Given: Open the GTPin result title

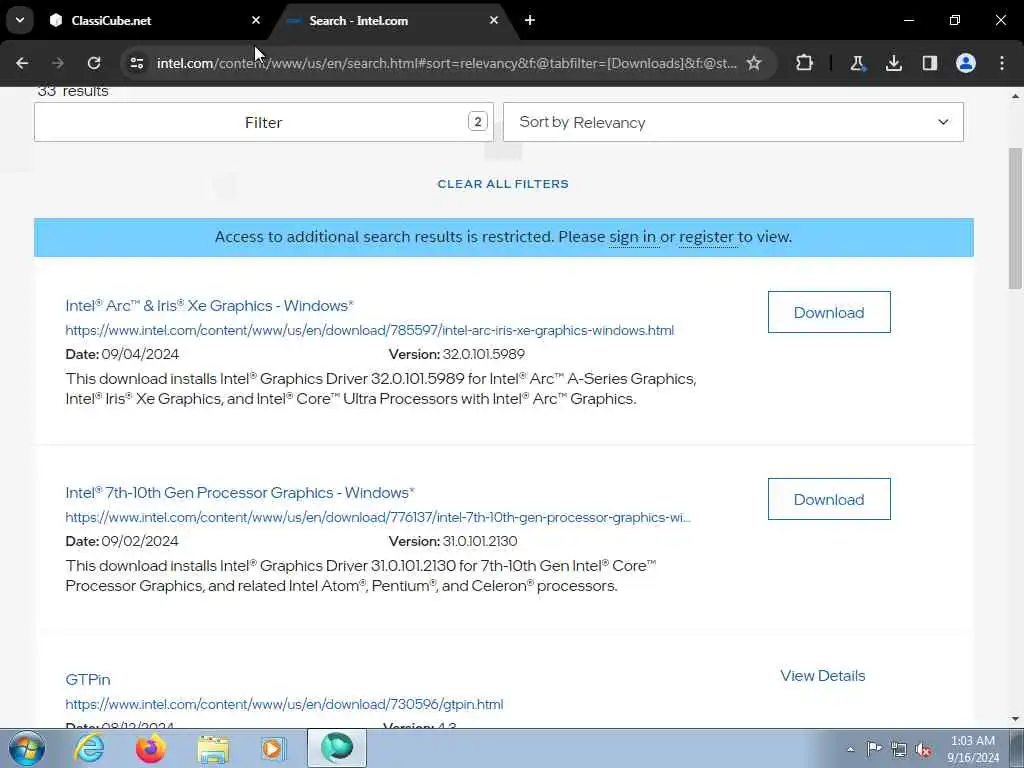Looking at the screenshot, I should tap(88, 680).
